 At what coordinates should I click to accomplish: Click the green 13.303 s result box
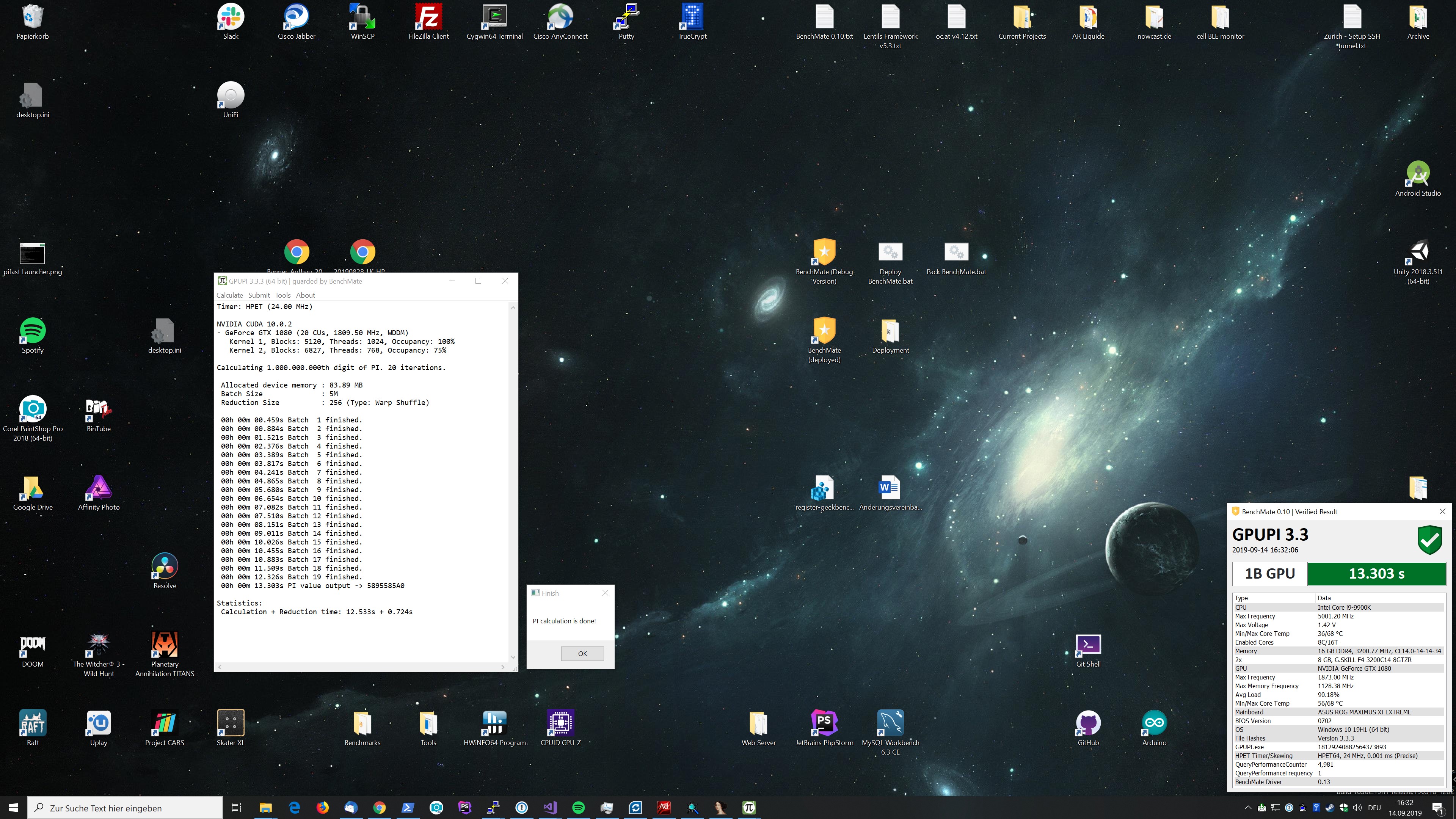coord(1376,574)
